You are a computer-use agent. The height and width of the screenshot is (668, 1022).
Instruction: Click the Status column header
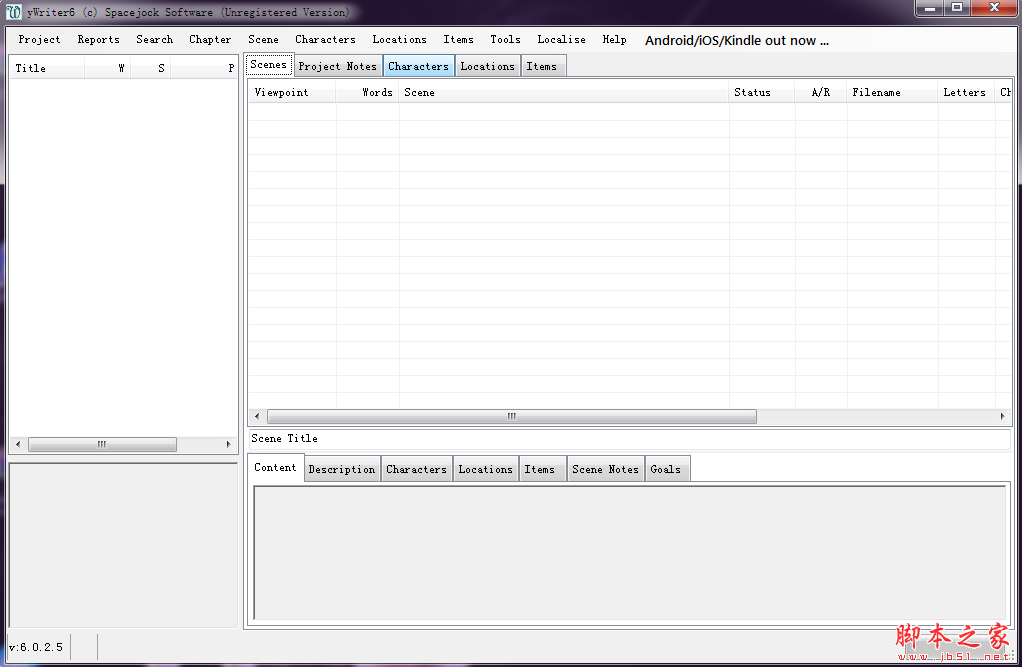[x=752, y=92]
